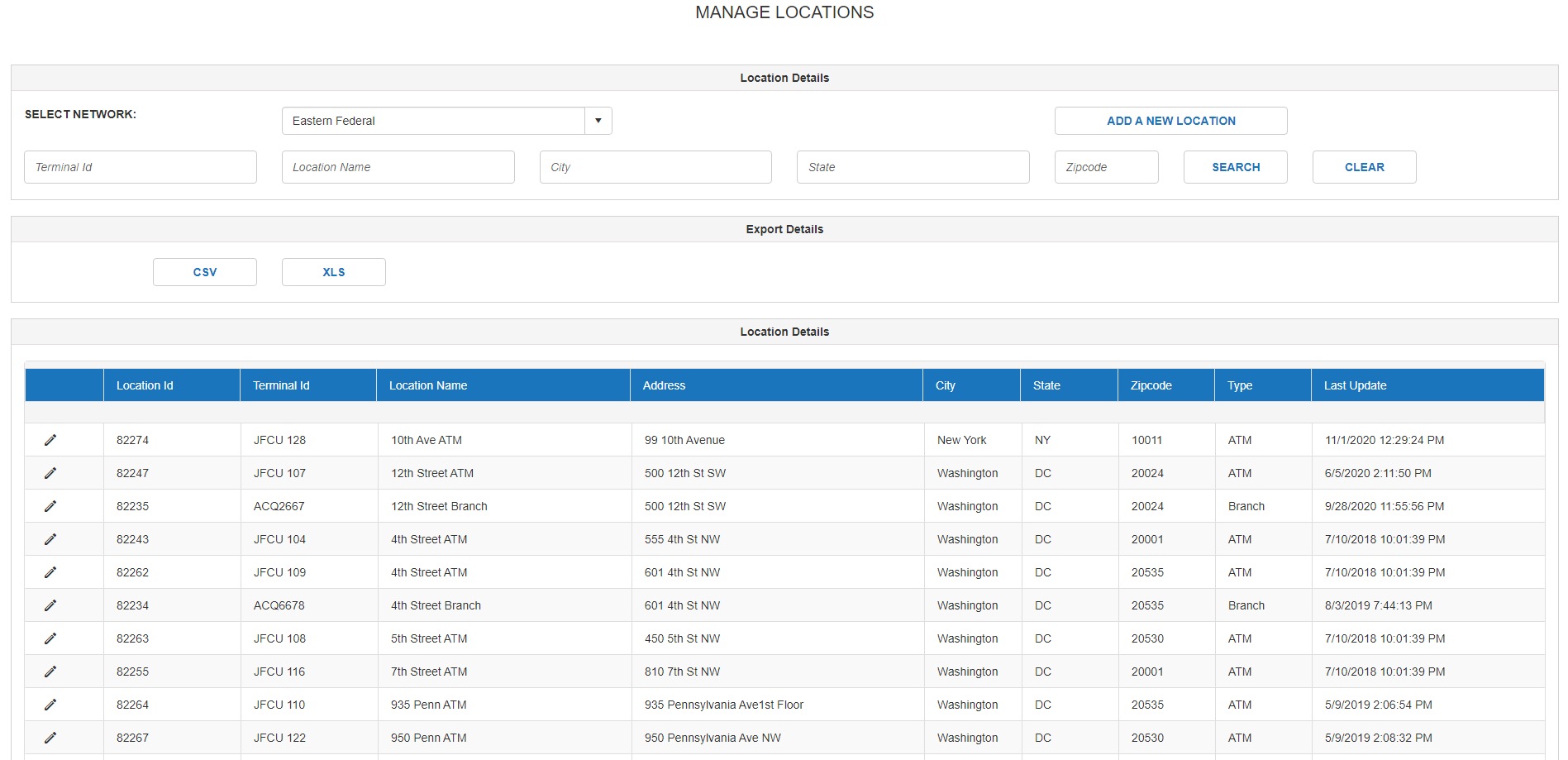Select address 450 5th St NW

click(x=682, y=638)
